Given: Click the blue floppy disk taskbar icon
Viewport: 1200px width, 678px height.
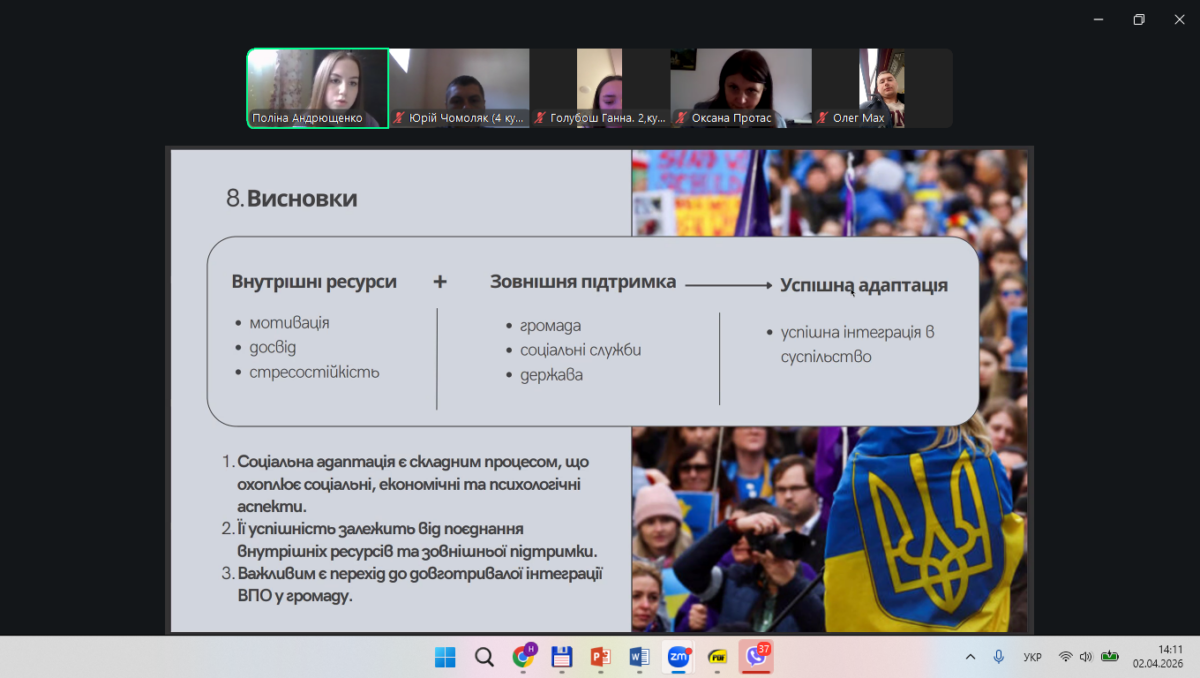Looking at the screenshot, I should [x=562, y=657].
